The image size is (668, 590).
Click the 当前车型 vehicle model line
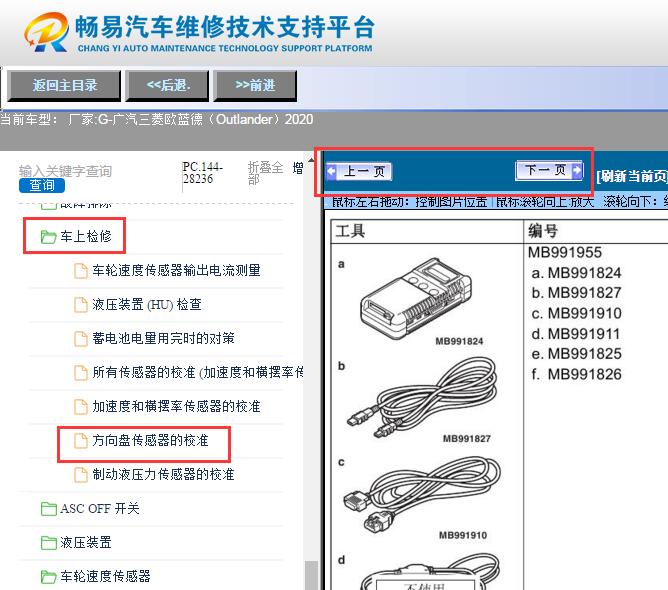point(156,119)
